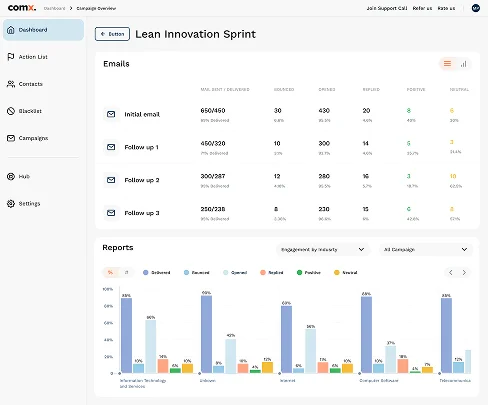Expand the Engagement by Industry dropdown
The height and width of the screenshot is (405, 488).
[323, 249]
